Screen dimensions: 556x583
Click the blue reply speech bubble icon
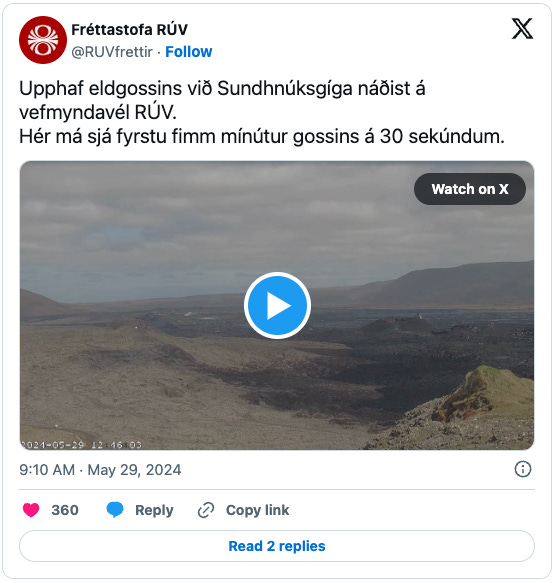pos(115,510)
